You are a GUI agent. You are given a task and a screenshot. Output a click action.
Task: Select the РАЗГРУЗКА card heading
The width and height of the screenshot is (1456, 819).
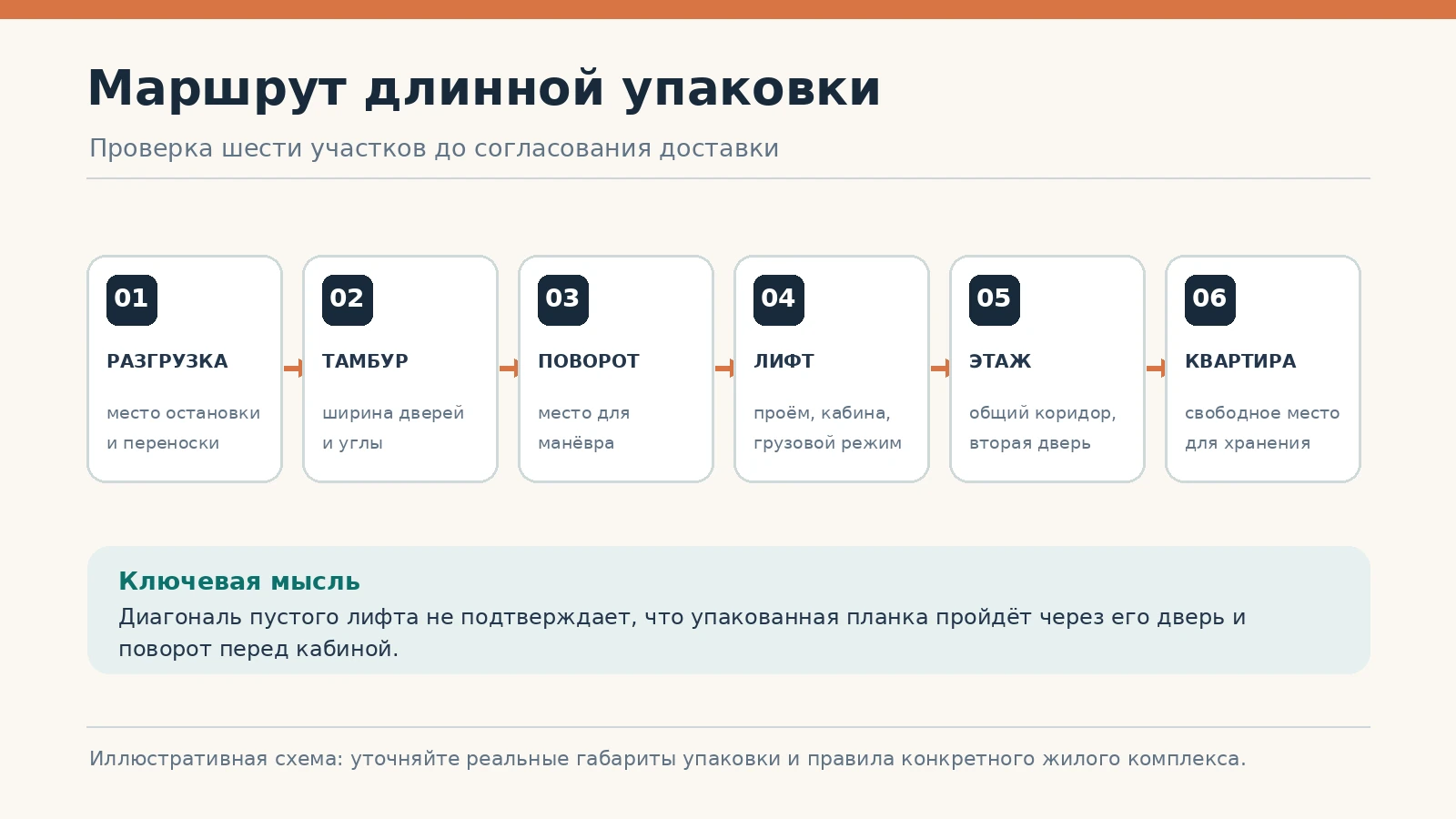pos(167,361)
